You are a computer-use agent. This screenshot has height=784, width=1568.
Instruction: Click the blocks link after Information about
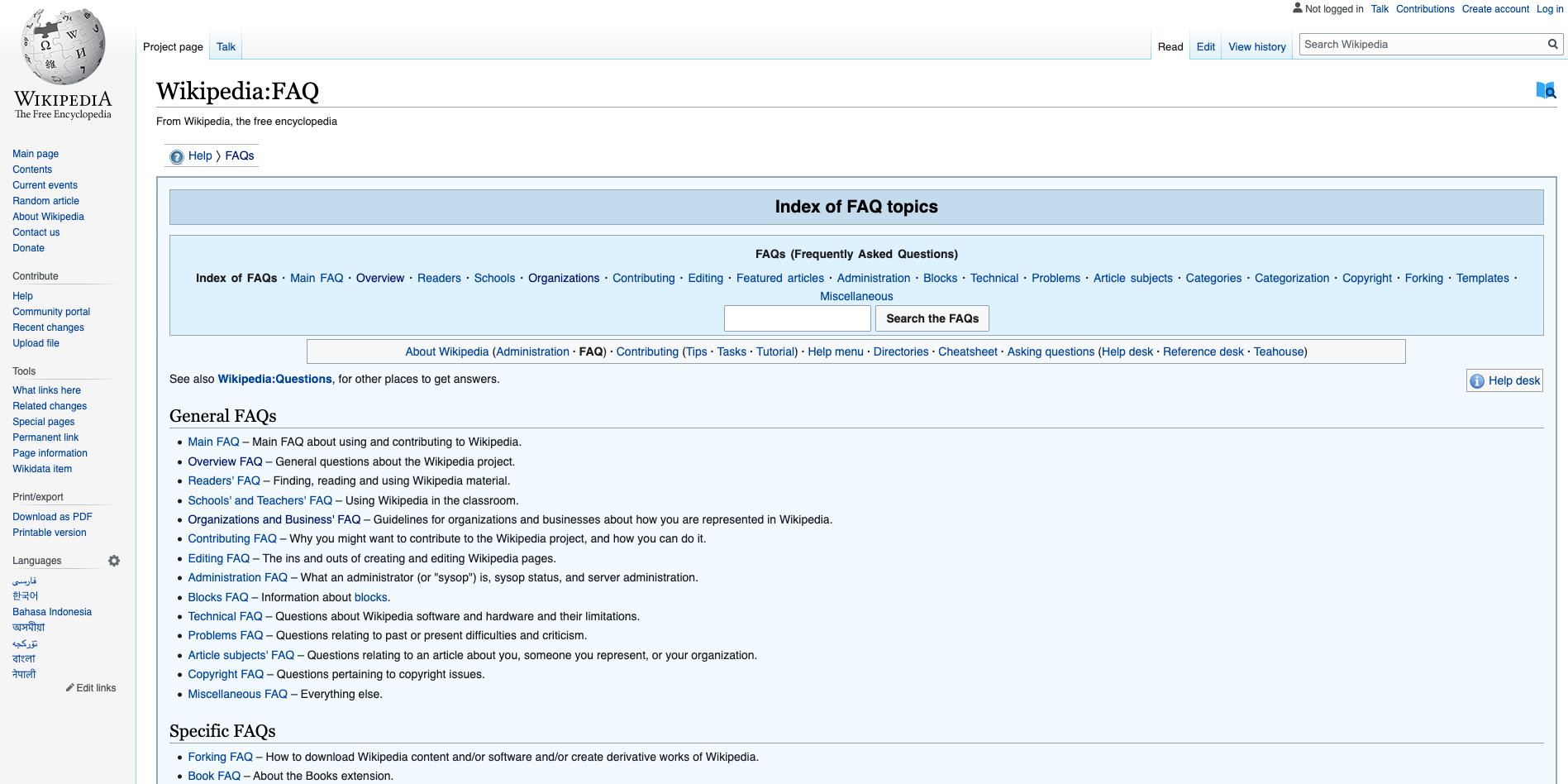(370, 597)
